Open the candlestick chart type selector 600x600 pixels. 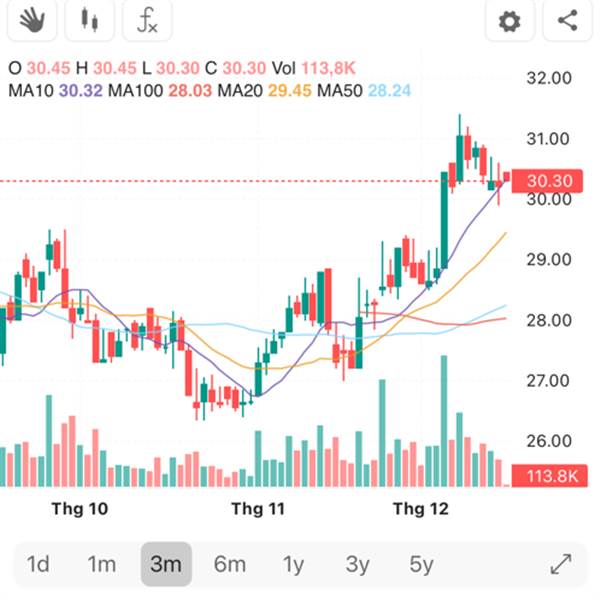(x=90, y=20)
